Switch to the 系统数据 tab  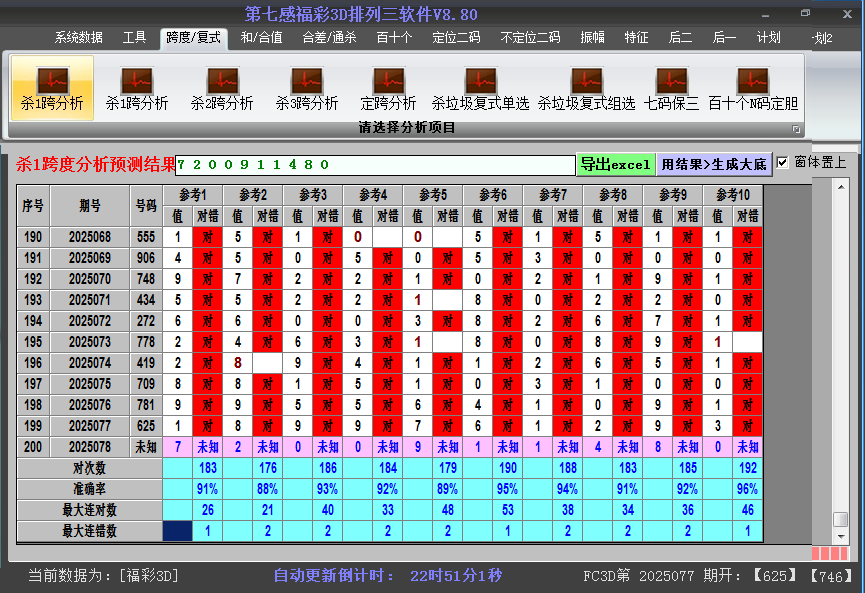click(78, 38)
